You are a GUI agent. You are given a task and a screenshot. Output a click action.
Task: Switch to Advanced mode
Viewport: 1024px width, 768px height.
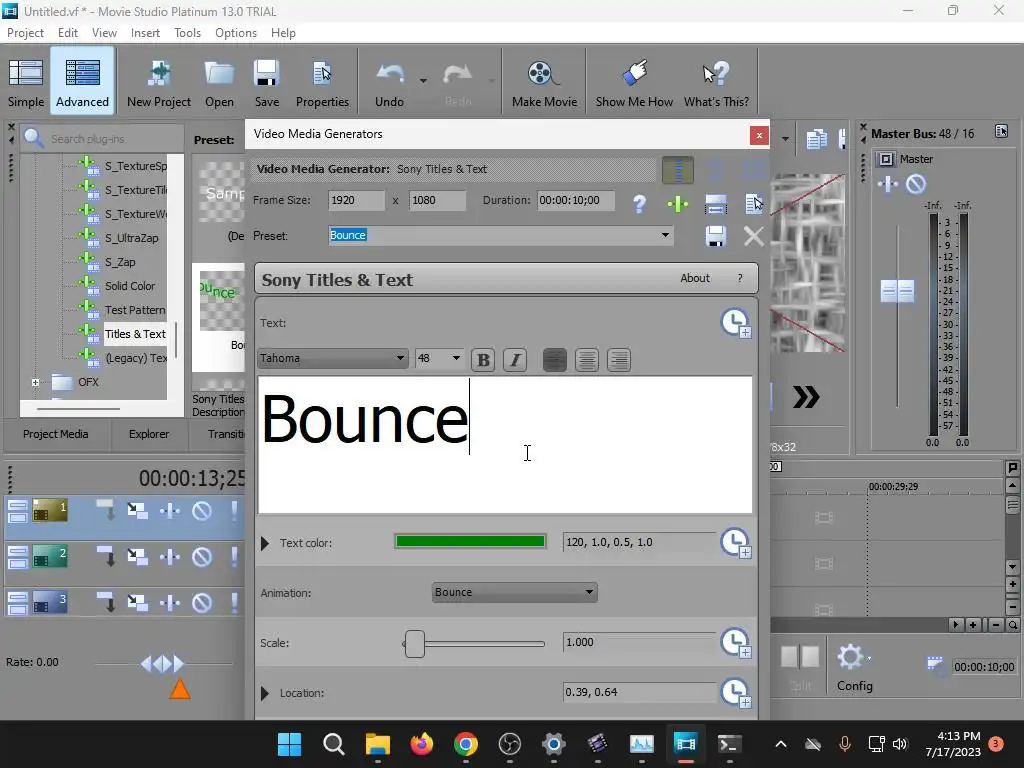pyautogui.click(x=82, y=82)
